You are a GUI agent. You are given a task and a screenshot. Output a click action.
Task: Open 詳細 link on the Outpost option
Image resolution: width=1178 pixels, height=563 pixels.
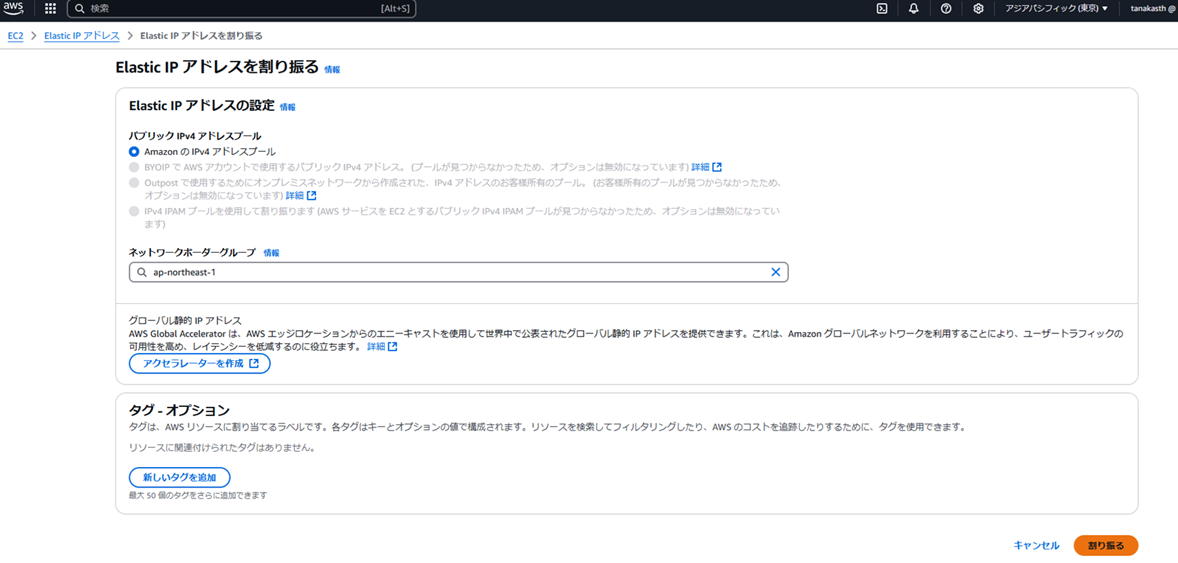(x=301, y=195)
